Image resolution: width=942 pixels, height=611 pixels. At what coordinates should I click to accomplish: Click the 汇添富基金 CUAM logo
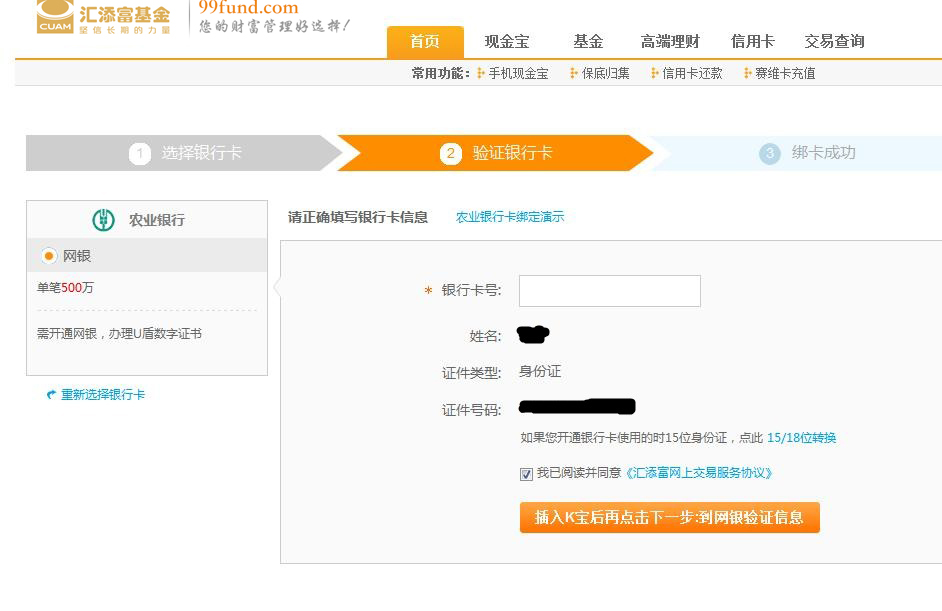(x=103, y=17)
